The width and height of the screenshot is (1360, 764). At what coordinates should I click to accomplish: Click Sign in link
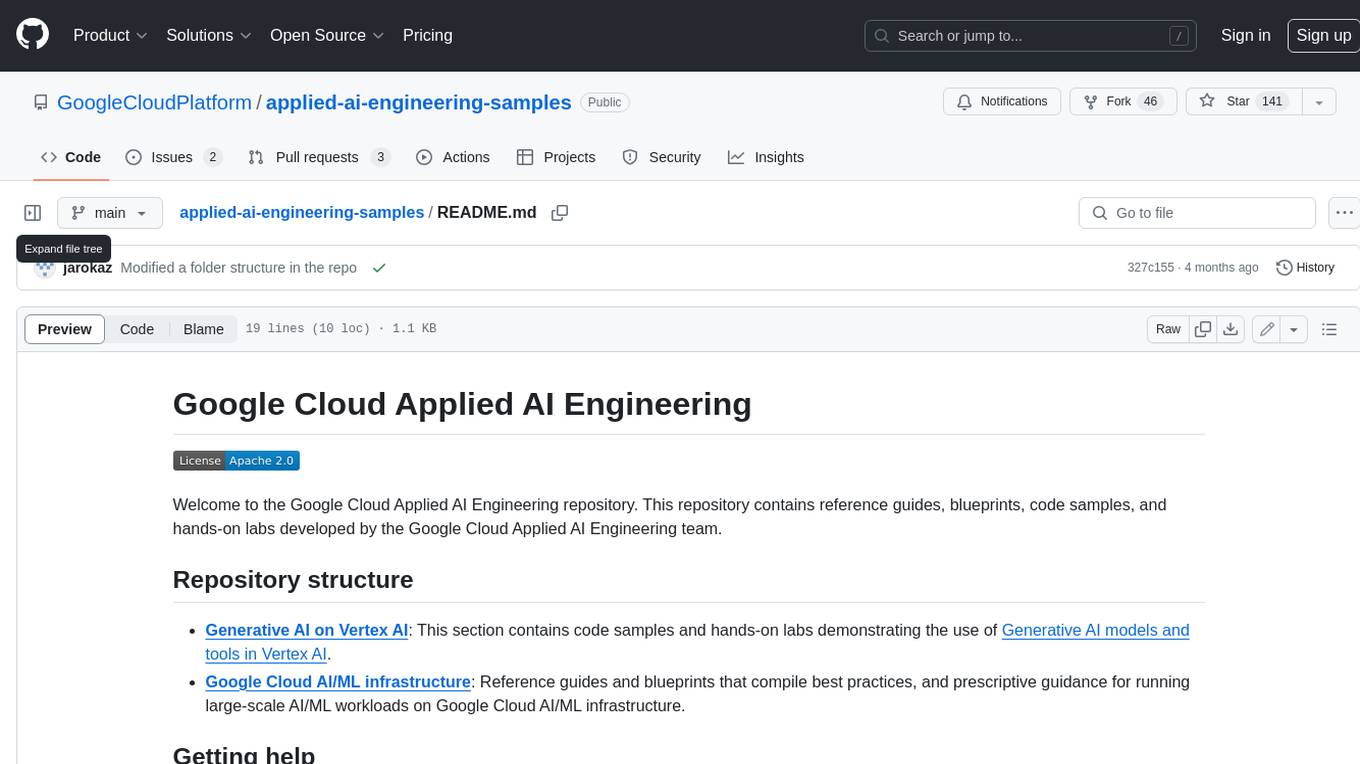coord(1245,35)
